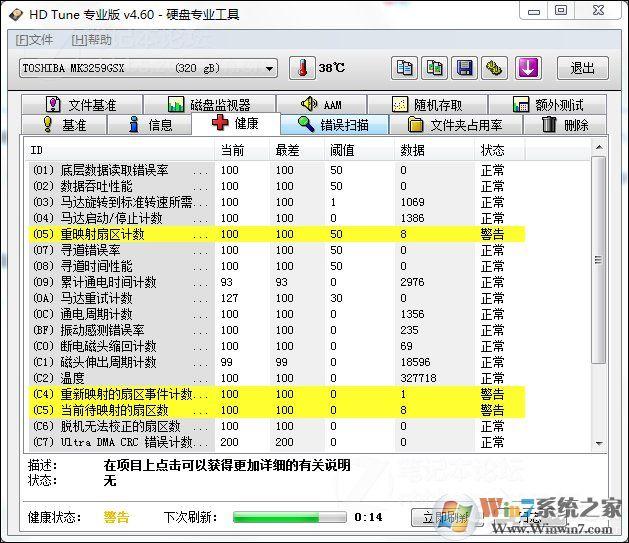Select row (0A) 马达重试计数
Viewport: 629px width, 543px height.
click(276, 298)
